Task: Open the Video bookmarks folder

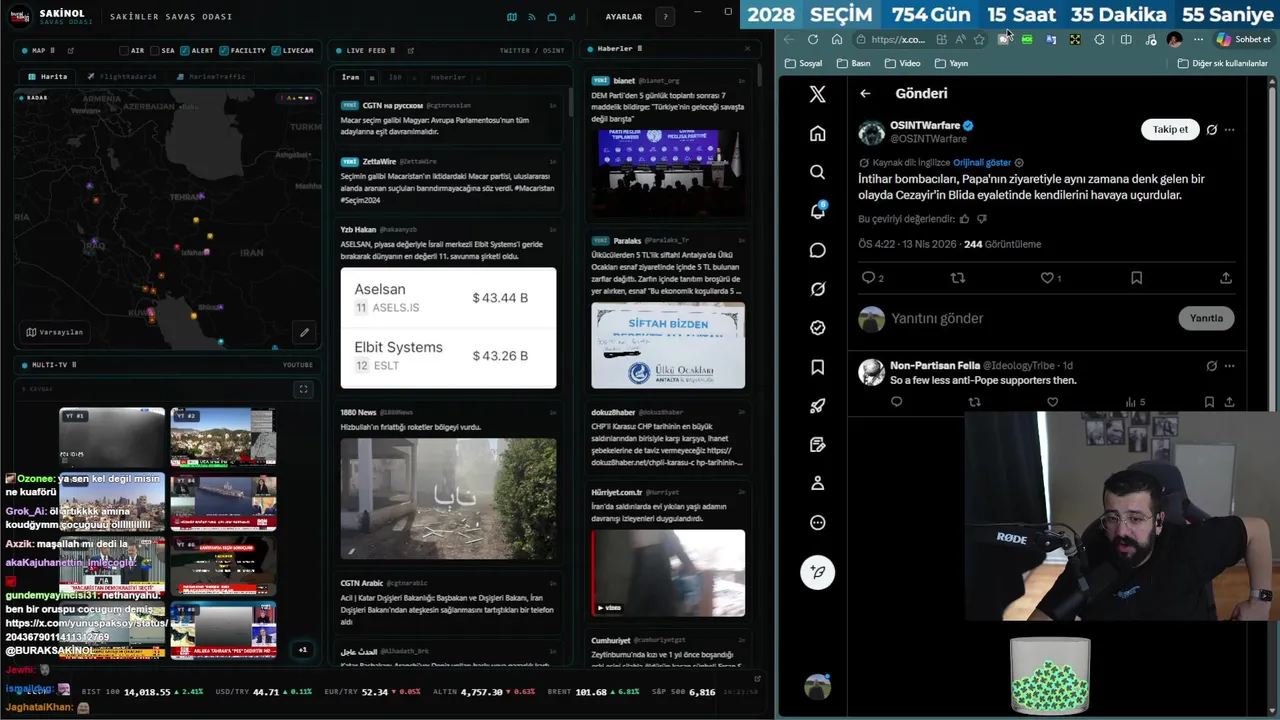Action: pyautogui.click(x=902, y=63)
